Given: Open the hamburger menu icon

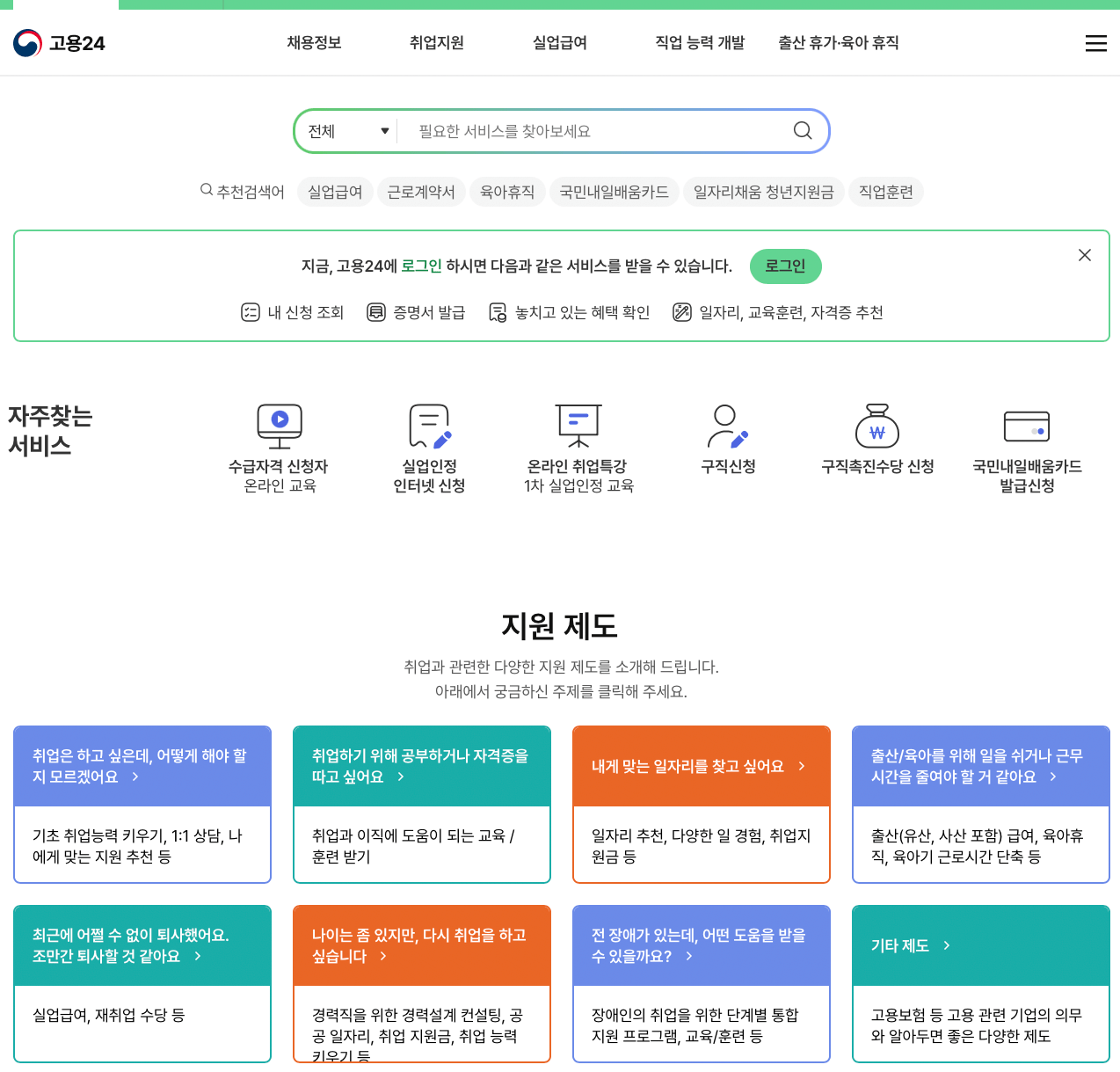Looking at the screenshot, I should [1095, 42].
